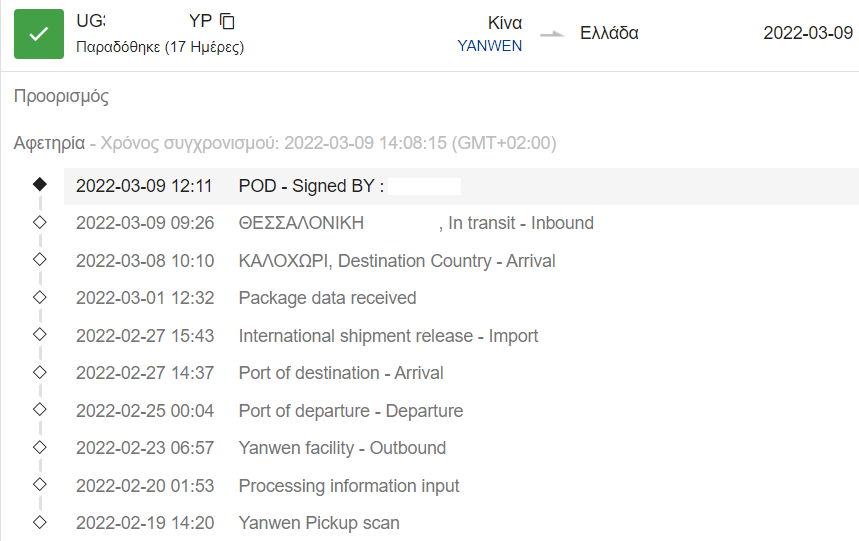Click the arrow between Κίνα and Ελλάδα
Image resolution: width=859 pixels, height=541 pixels.
(552, 34)
